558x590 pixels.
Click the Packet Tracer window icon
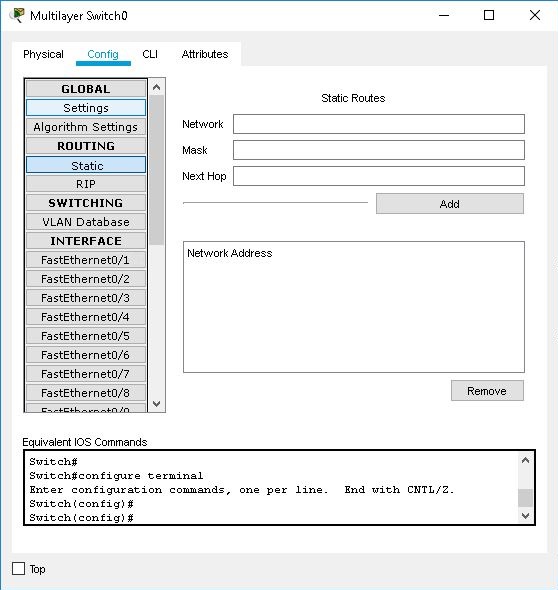(x=17, y=15)
